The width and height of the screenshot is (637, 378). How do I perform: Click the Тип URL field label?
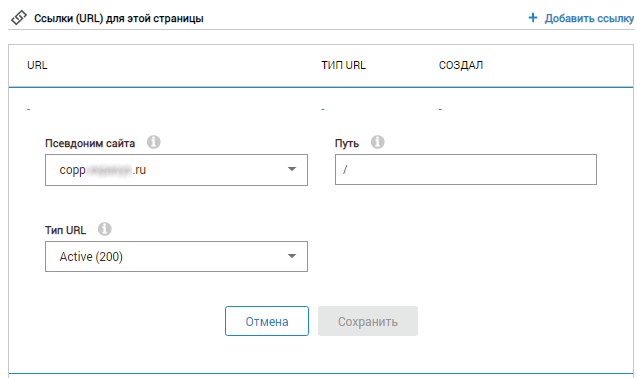[65, 230]
